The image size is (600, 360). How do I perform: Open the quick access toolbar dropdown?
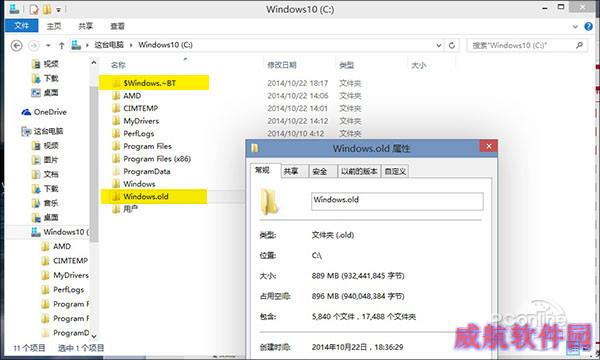(59, 10)
